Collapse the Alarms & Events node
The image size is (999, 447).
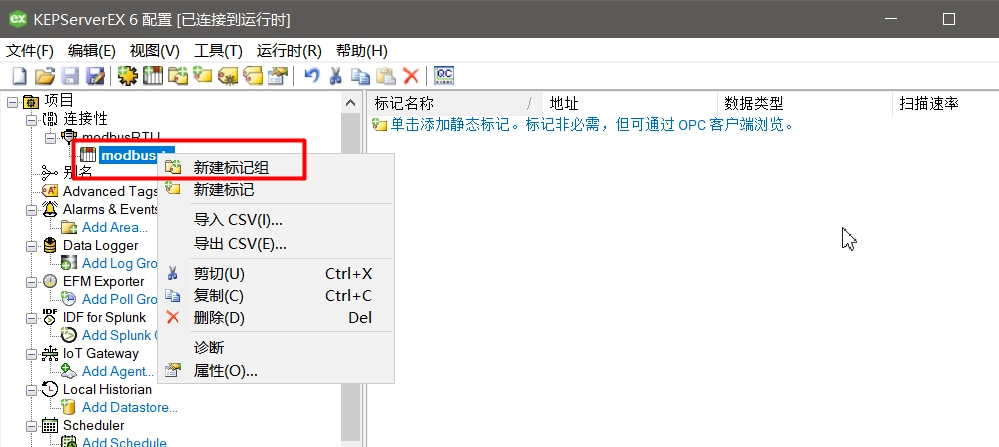tap(32, 209)
